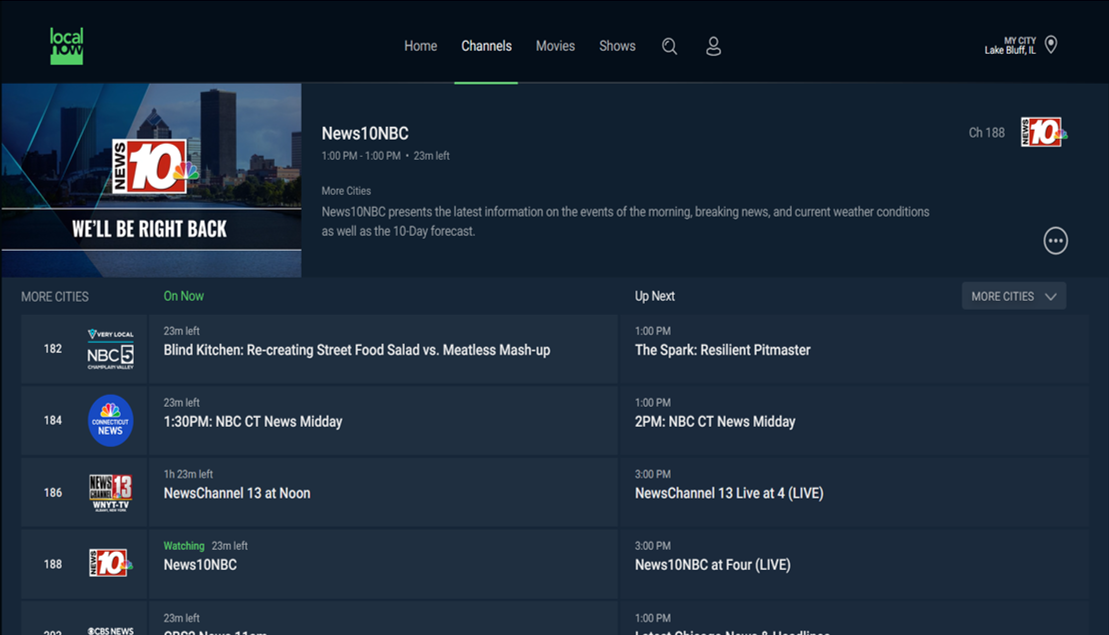Viewport: 1109px width, 635px height.
Task: Select the NewsChannel 13 WNYT-TV logo
Action: [110, 492]
